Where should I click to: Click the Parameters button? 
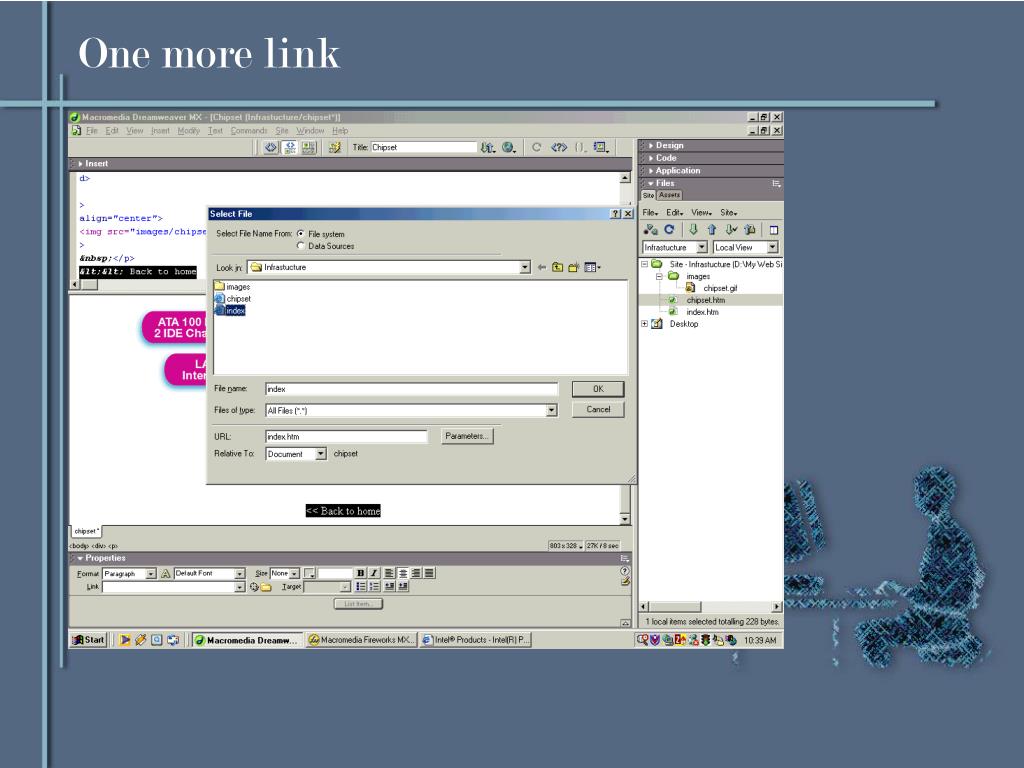click(467, 436)
